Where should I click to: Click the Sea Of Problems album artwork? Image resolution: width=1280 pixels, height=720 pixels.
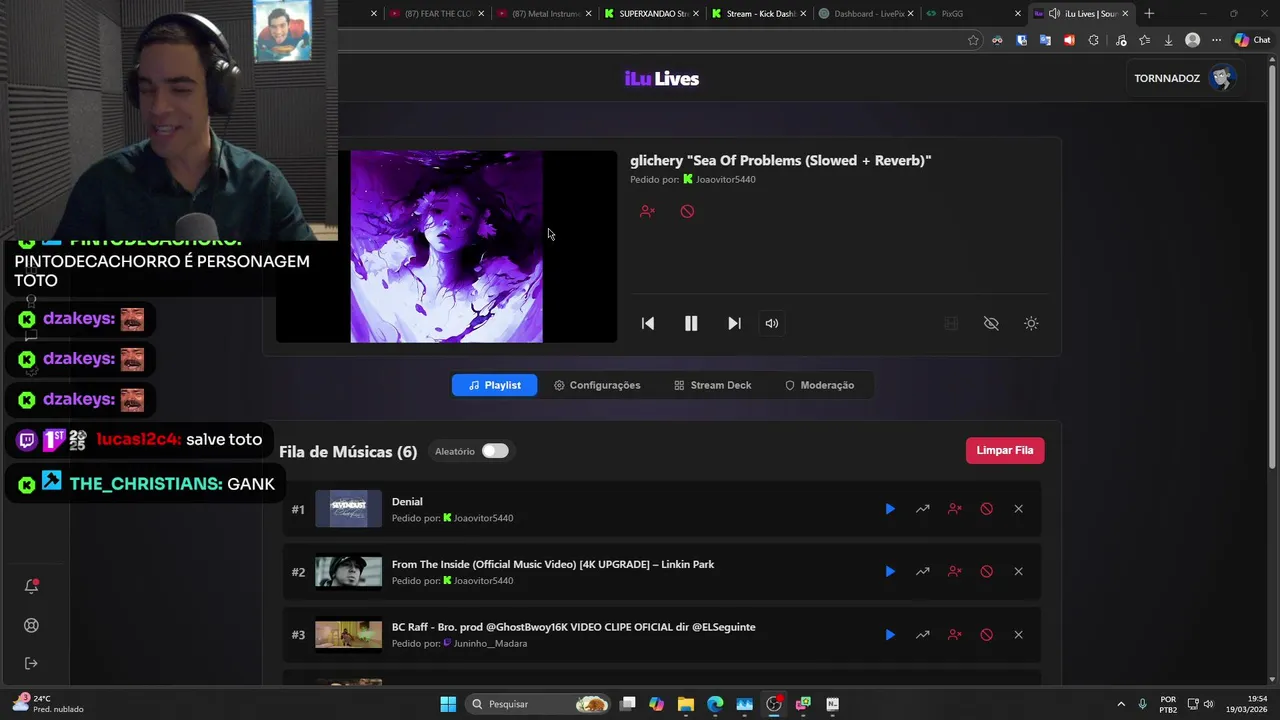pyautogui.click(x=446, y=247)
